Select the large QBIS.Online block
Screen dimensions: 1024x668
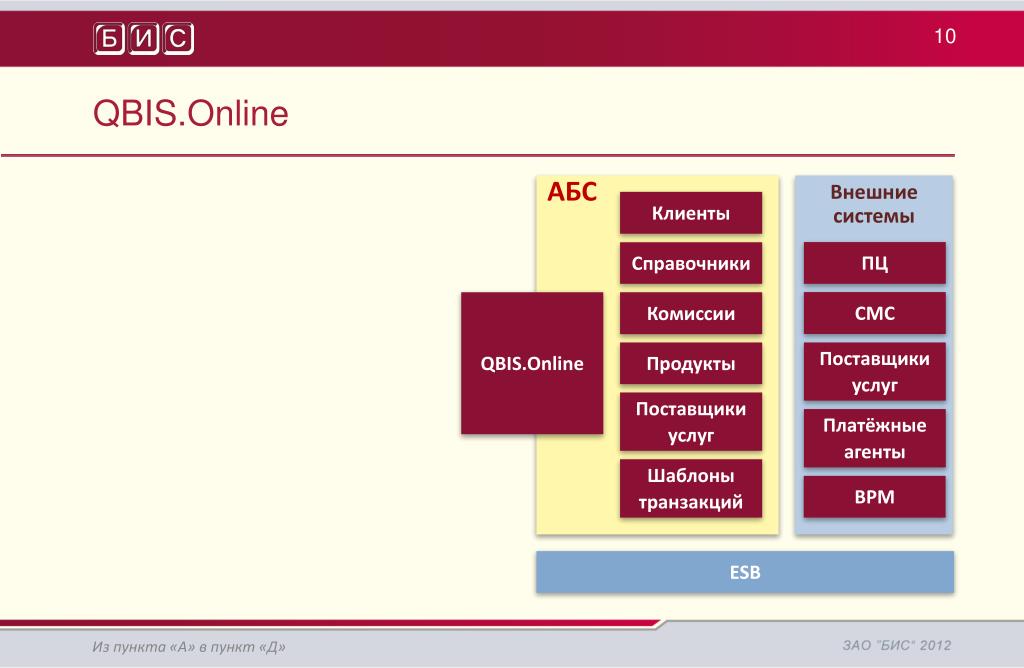[532, 363]
